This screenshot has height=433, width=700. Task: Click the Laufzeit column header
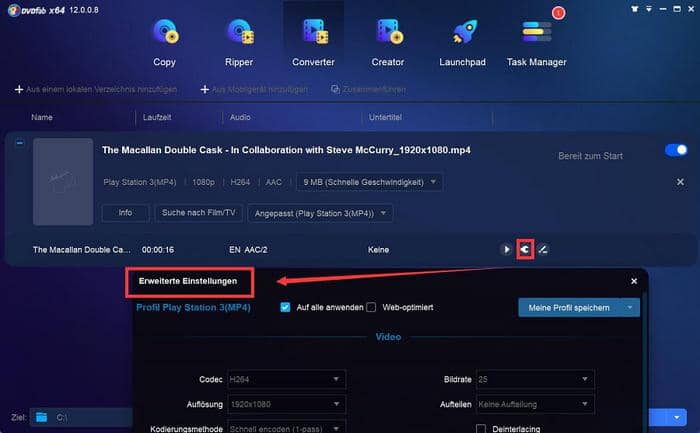(157, 117)
